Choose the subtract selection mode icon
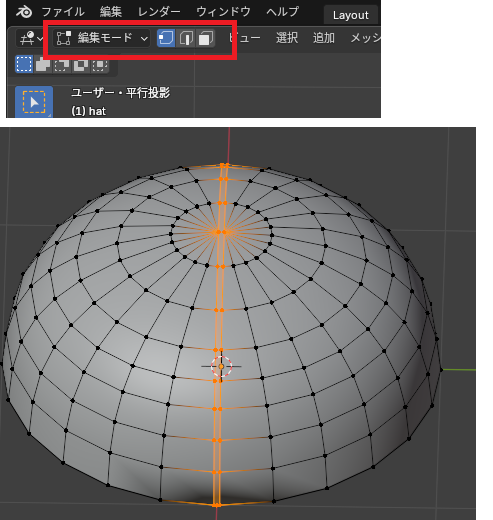Screen dimensions: 493x520 [62, 64]
